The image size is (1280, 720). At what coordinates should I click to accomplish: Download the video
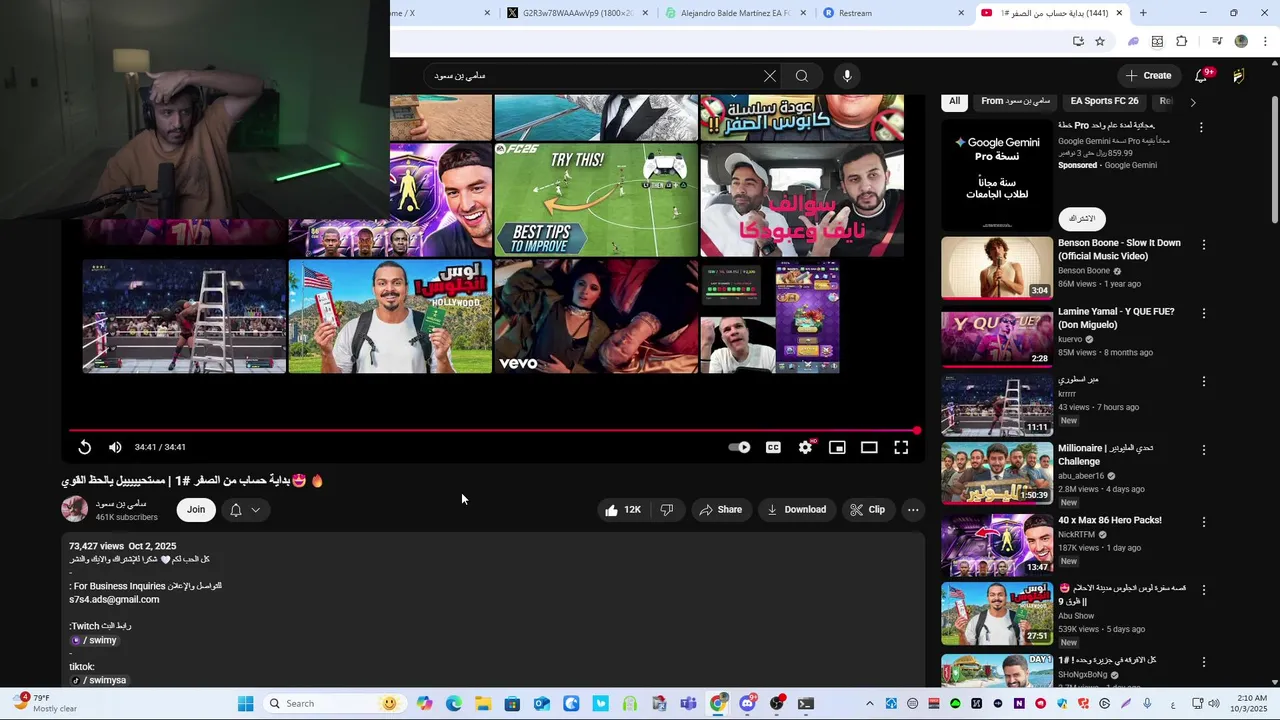point(796,510)
